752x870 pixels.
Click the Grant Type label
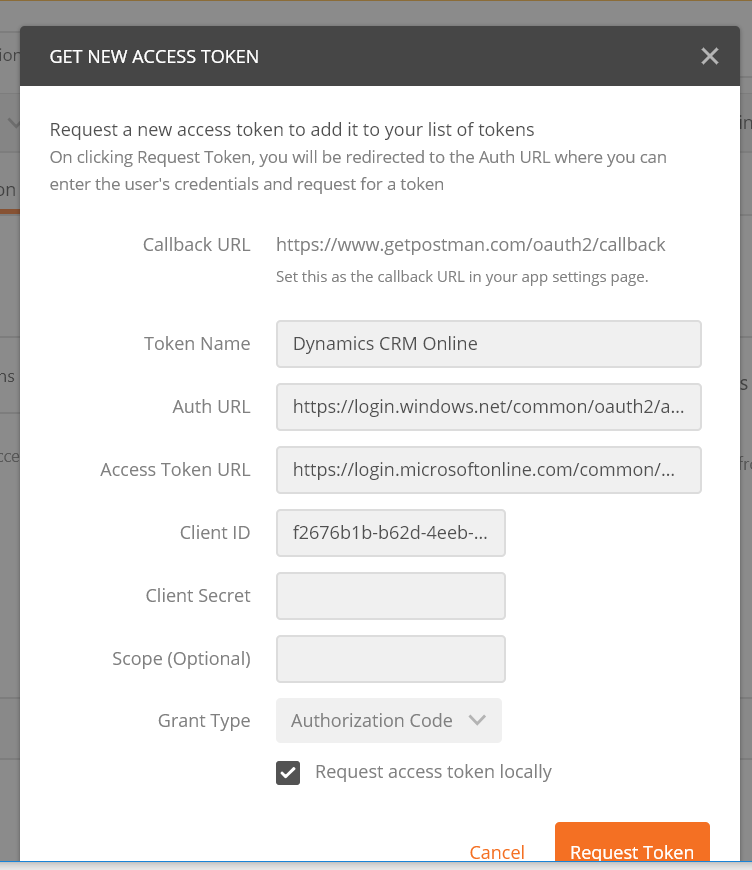pos(204,720)
